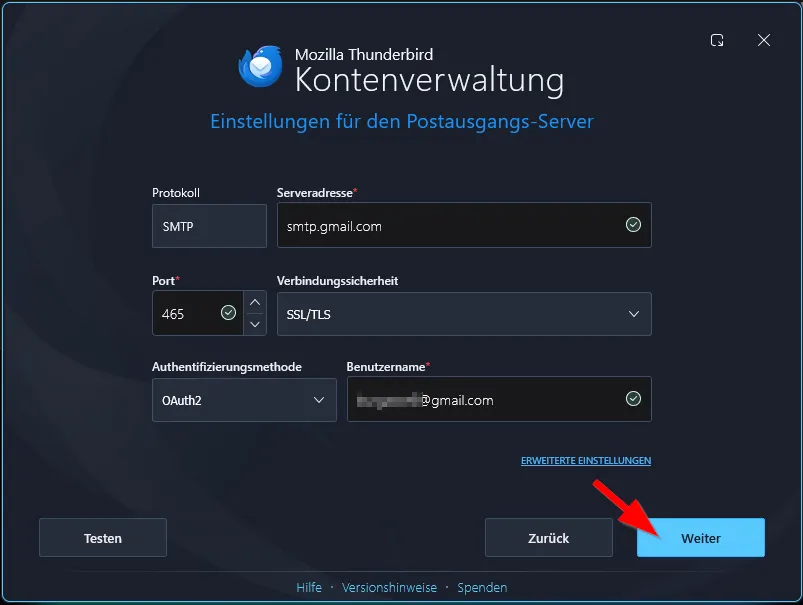
Task: Click the checkmark icon in Benutzername field
Action: coord(633,399)
